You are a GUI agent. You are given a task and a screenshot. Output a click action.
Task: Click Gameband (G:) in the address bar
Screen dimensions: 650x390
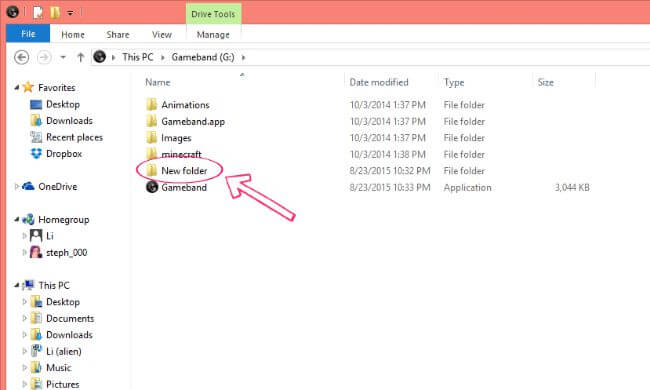pos(203,57)
